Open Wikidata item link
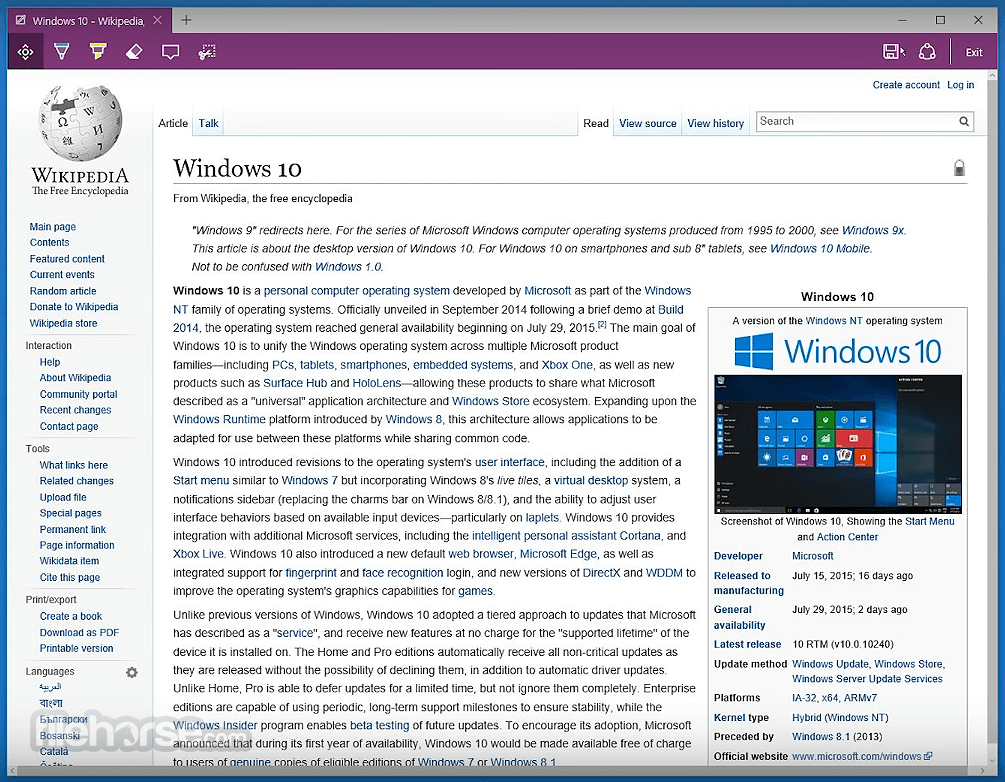Screen dimensions: 1005x782 coord(69,561)
